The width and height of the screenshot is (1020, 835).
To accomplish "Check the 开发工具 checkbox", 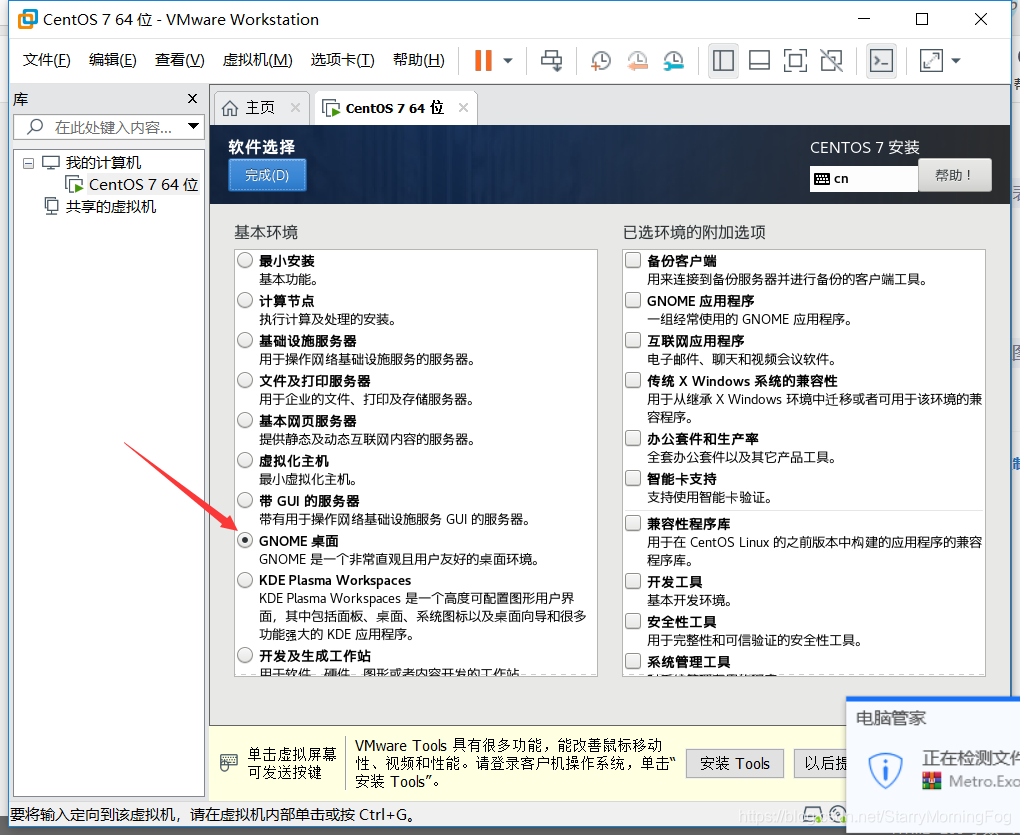I will click(632, 581).
